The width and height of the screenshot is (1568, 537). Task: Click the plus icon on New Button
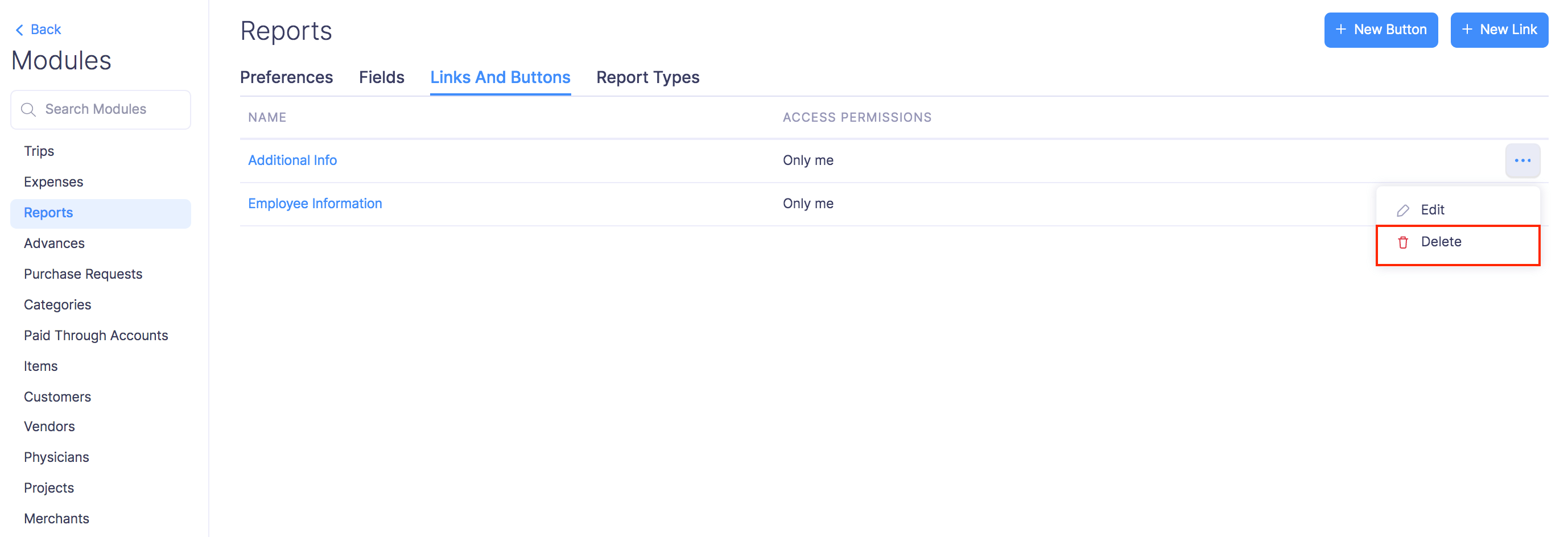[1340, 30]
